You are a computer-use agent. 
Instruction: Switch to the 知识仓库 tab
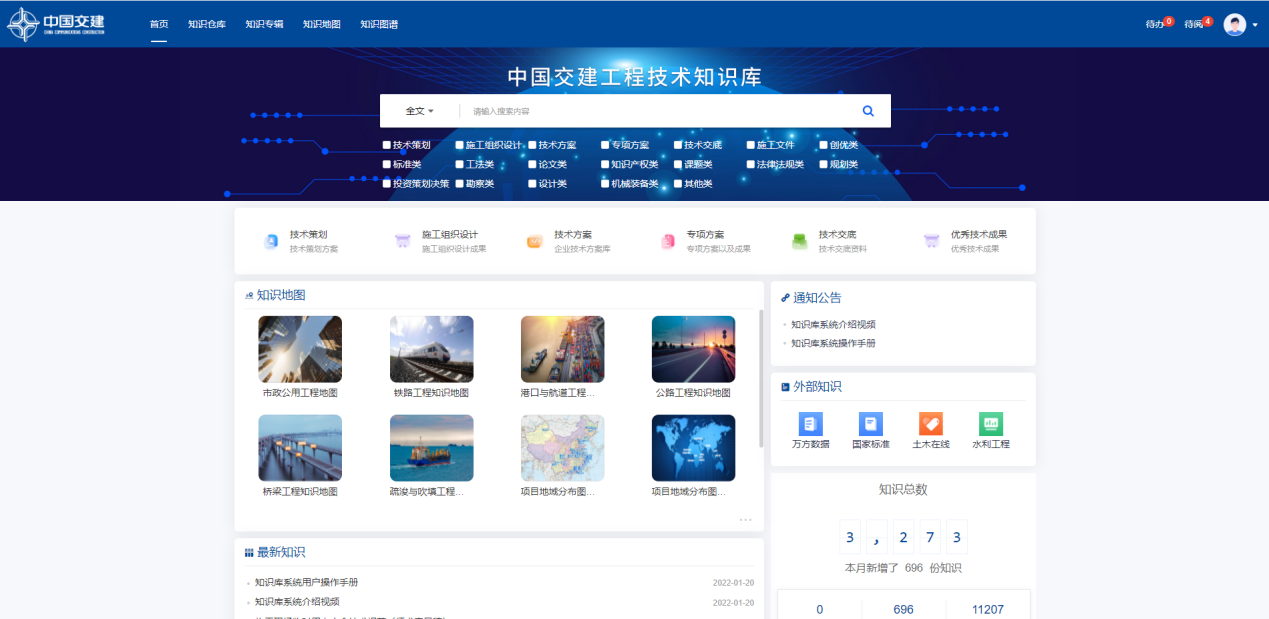(x=207, y=24)
